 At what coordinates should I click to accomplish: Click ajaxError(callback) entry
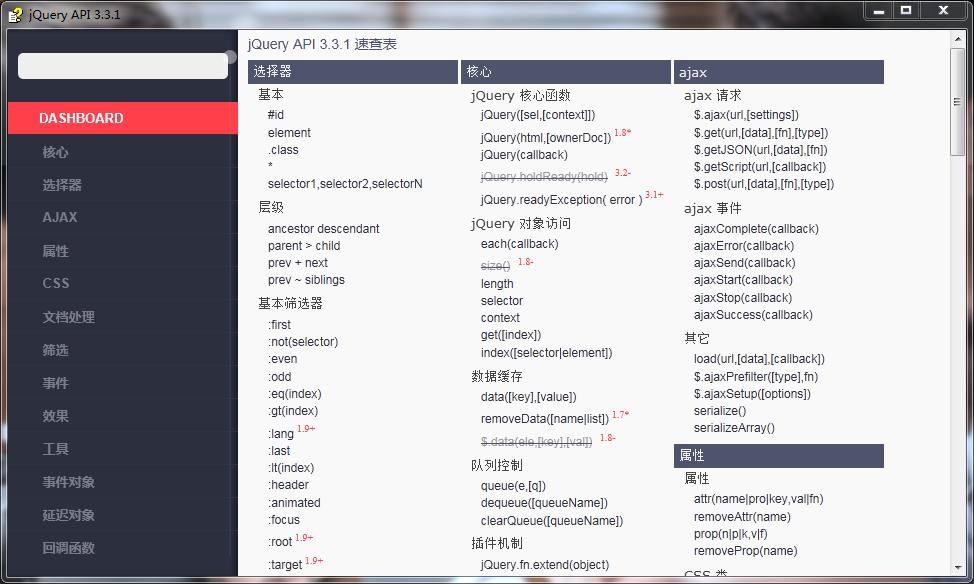coord(744,245)
